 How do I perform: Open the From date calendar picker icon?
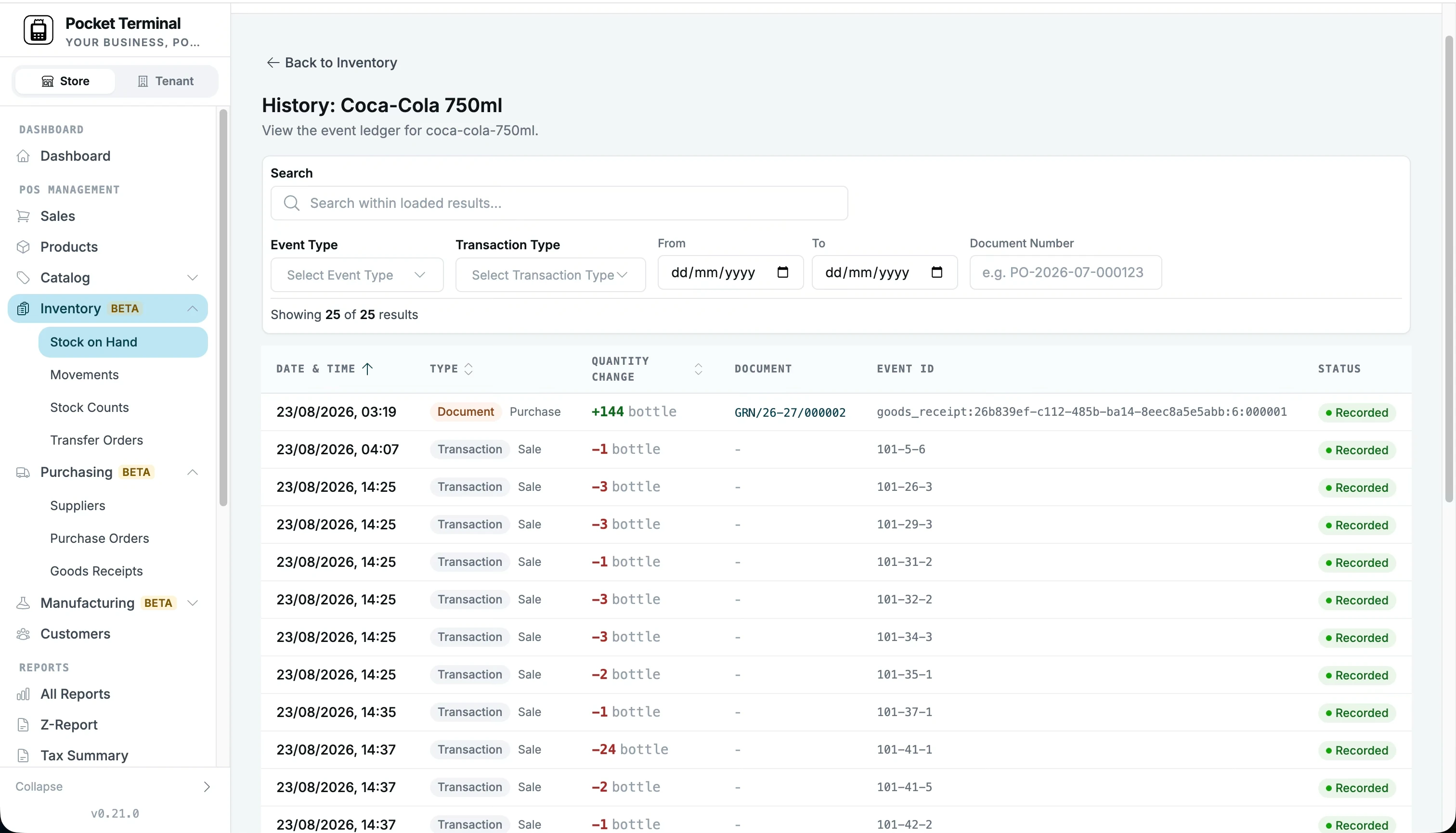[x=783, y=272]
